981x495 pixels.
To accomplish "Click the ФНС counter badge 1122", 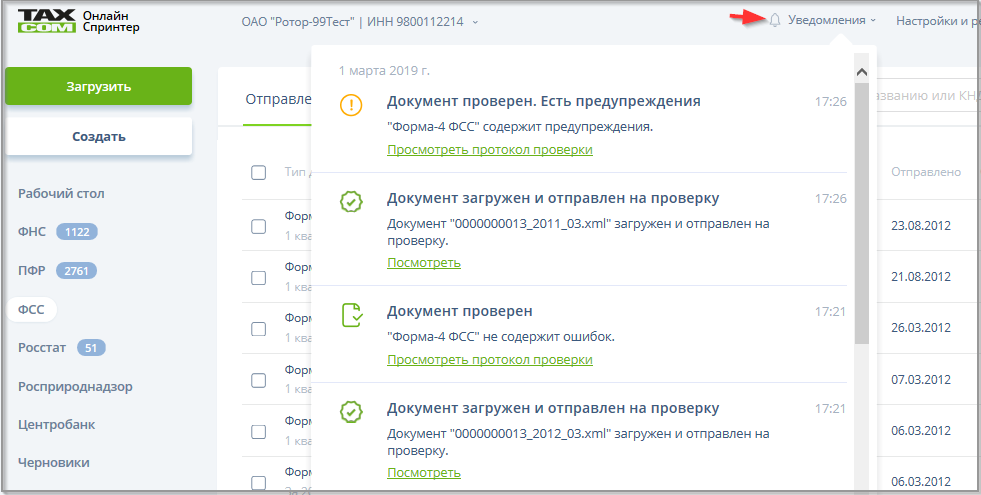I will [76, 232].
